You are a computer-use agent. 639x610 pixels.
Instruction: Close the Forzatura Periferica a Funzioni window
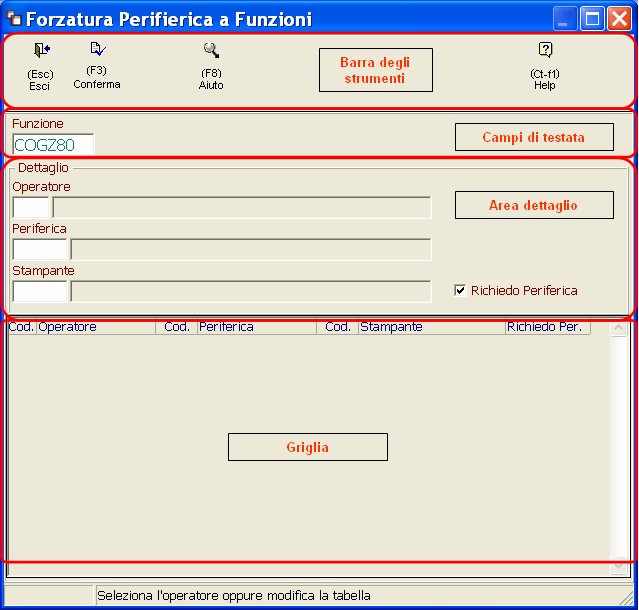coord(619,18)
